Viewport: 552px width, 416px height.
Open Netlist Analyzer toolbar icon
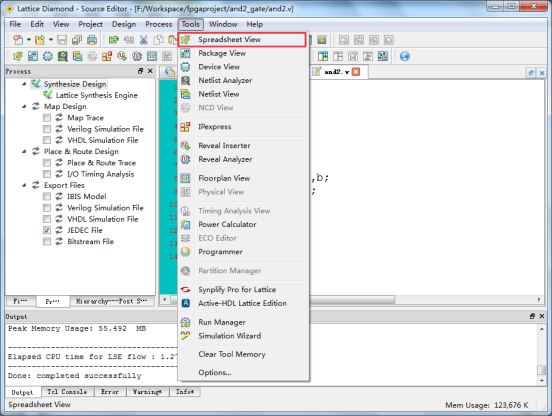coord(63,56)
